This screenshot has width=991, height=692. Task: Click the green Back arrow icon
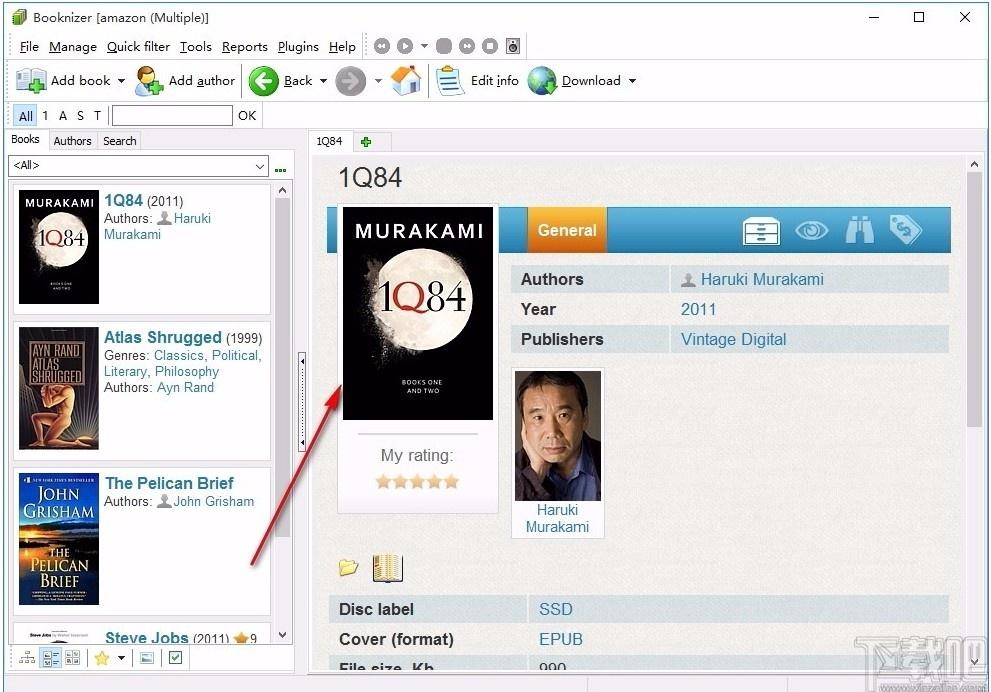point(264,81)
